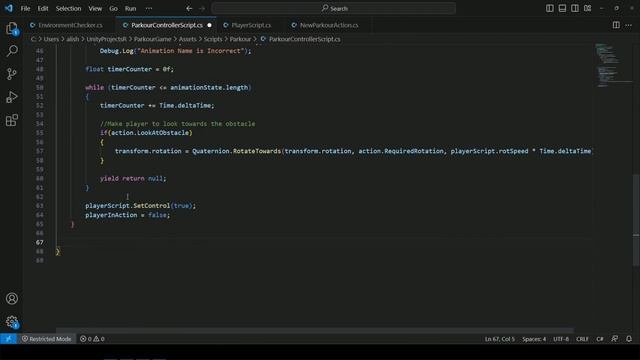Switch to NewParkourAction.cs tab
The width and height of the screenshot is (640, 360).
click(x=329, y=25)
